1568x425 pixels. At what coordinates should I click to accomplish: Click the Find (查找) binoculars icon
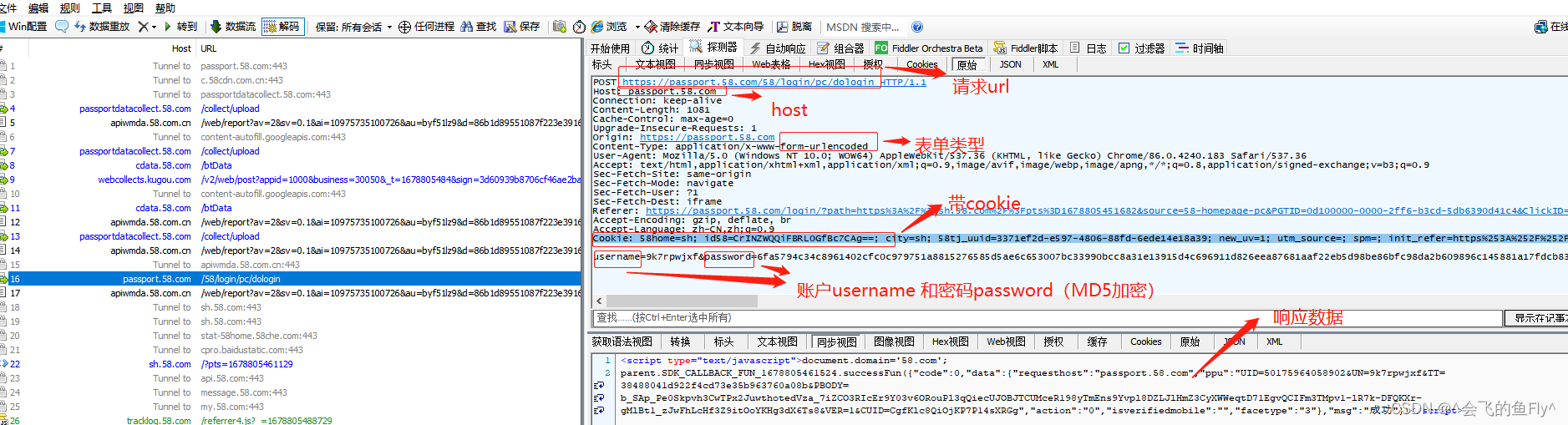coord(467,27)
